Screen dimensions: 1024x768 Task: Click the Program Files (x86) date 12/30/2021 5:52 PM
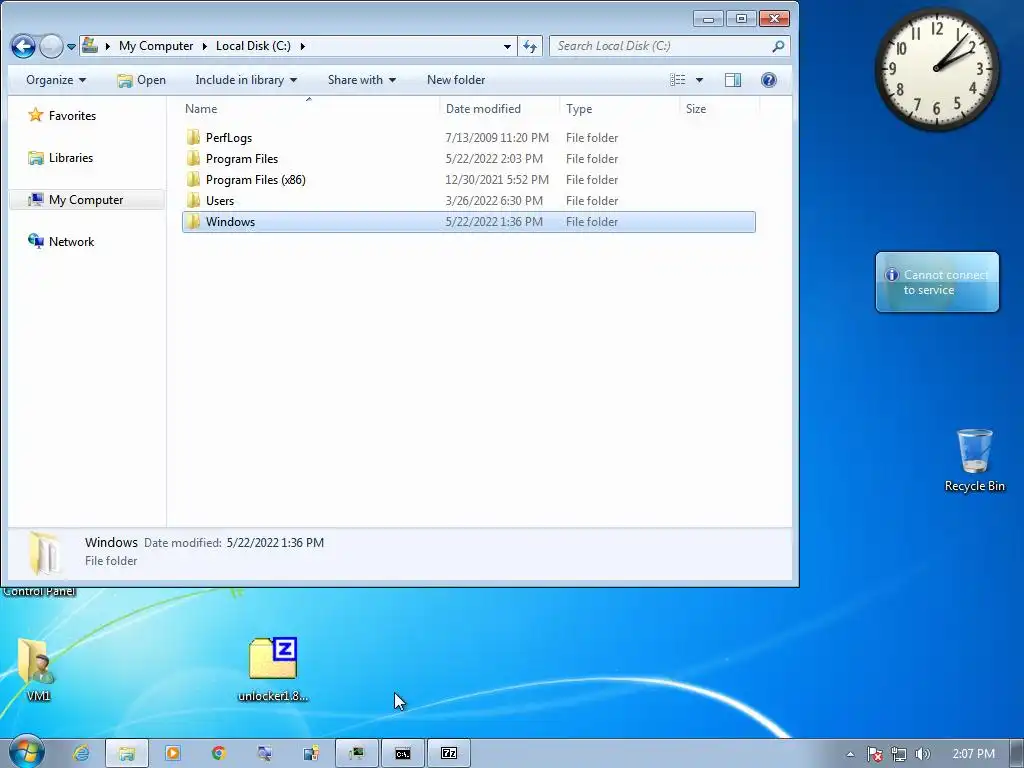pos(497,180)
